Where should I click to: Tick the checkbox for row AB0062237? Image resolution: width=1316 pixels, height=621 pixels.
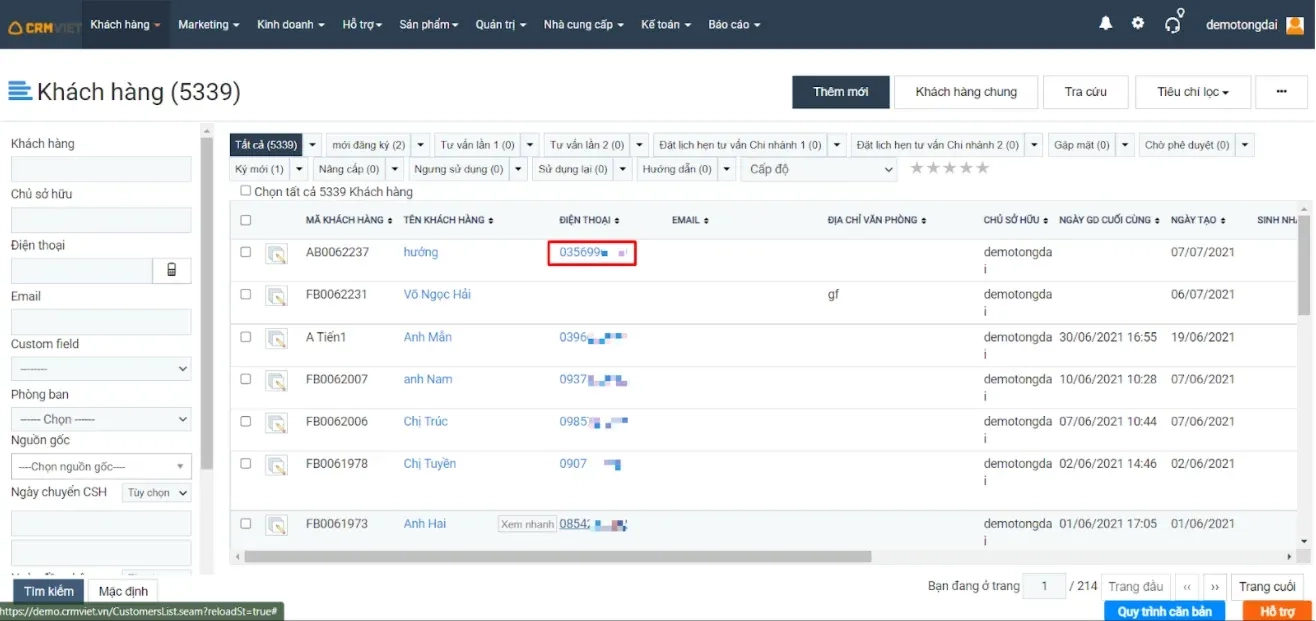point(246,252)
